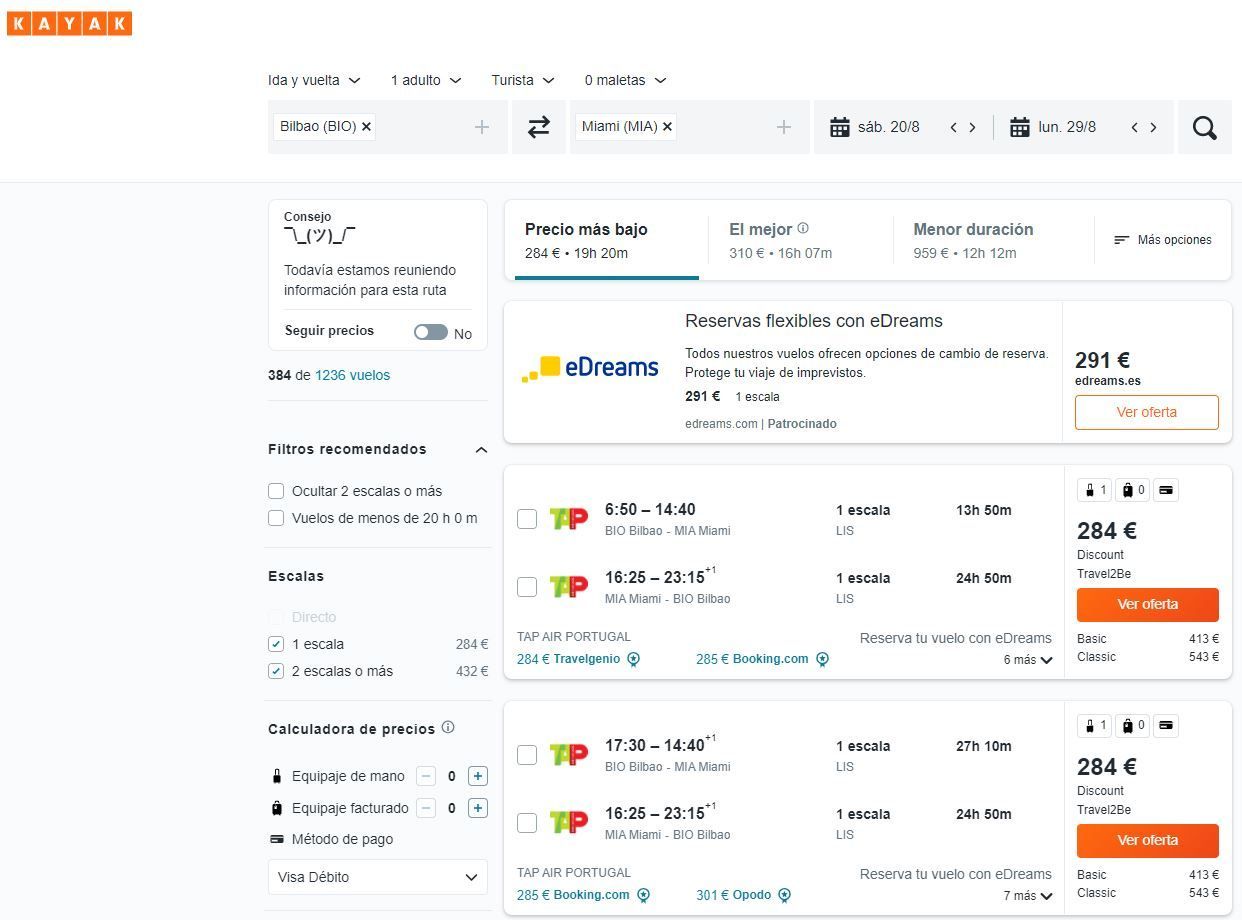Toggle the Seguir precios switch
The height and width of the screenshot is (920, 1242).
tap(431, 332)
